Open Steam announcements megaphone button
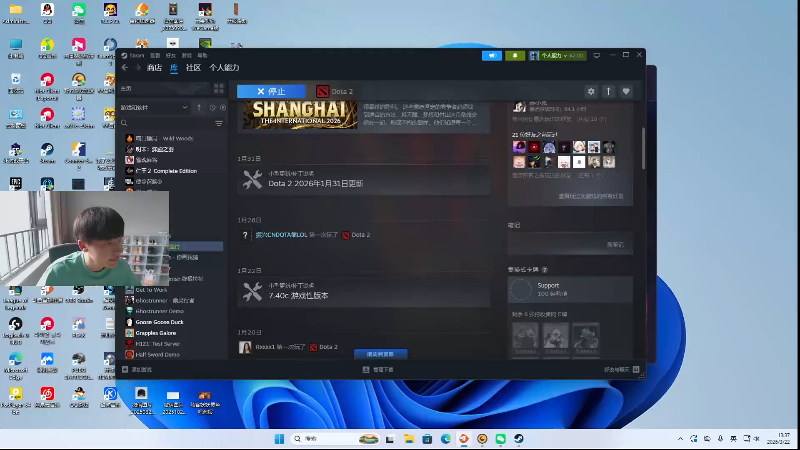800x450 pixels. [492, 55]
